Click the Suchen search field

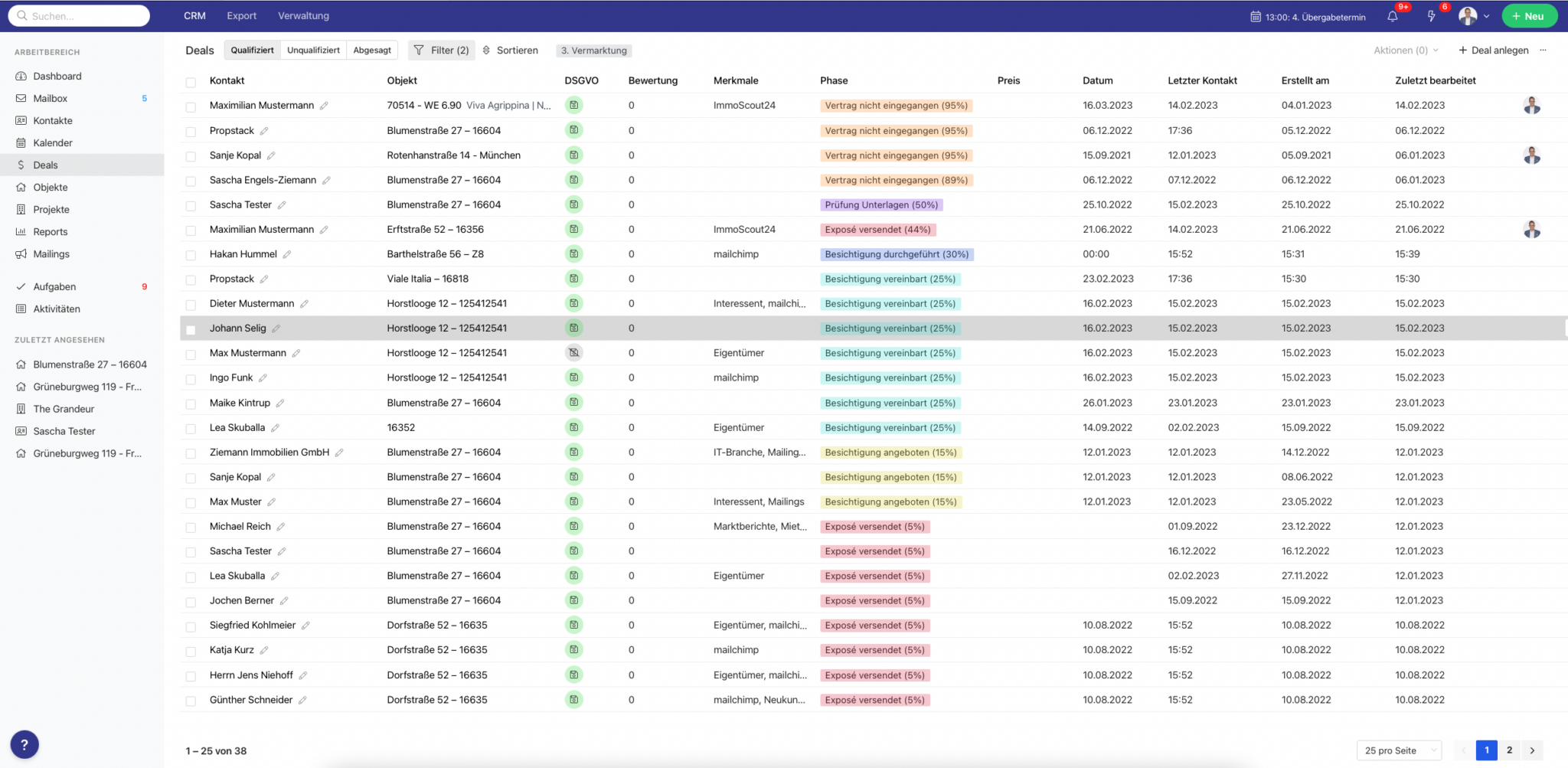(80, 16)
